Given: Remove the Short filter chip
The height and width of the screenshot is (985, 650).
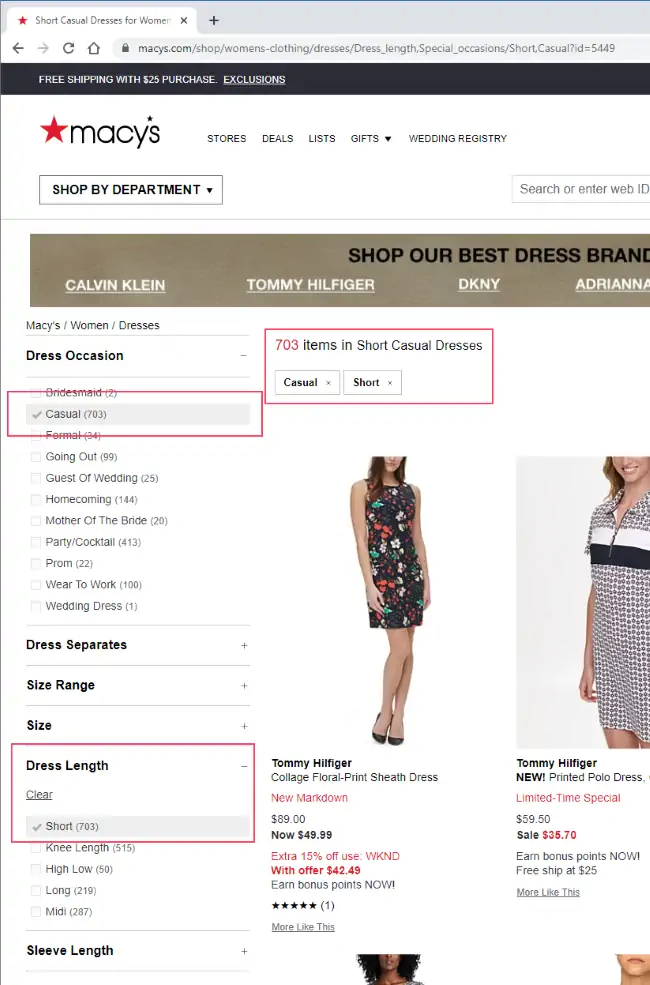Looking at the screenshot, I should [389, 383].
